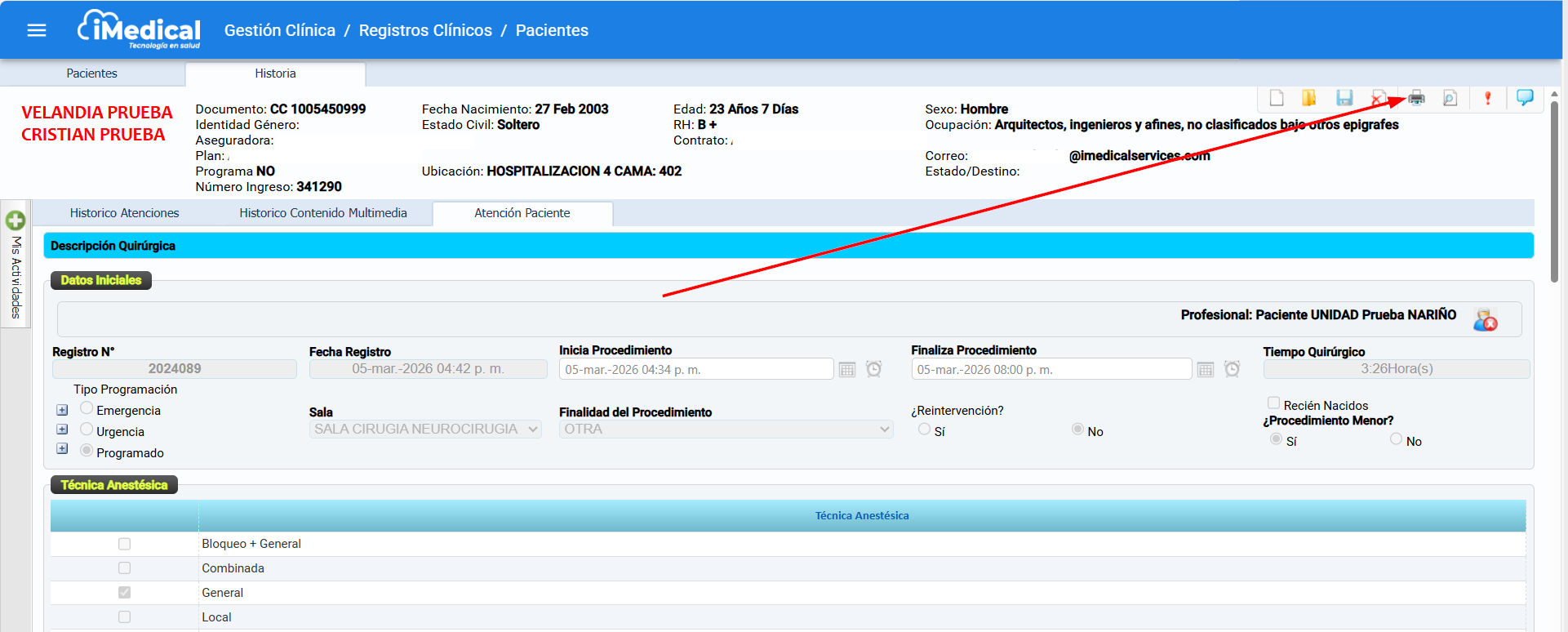Open the Sala dropdown list

coord(425,429)
